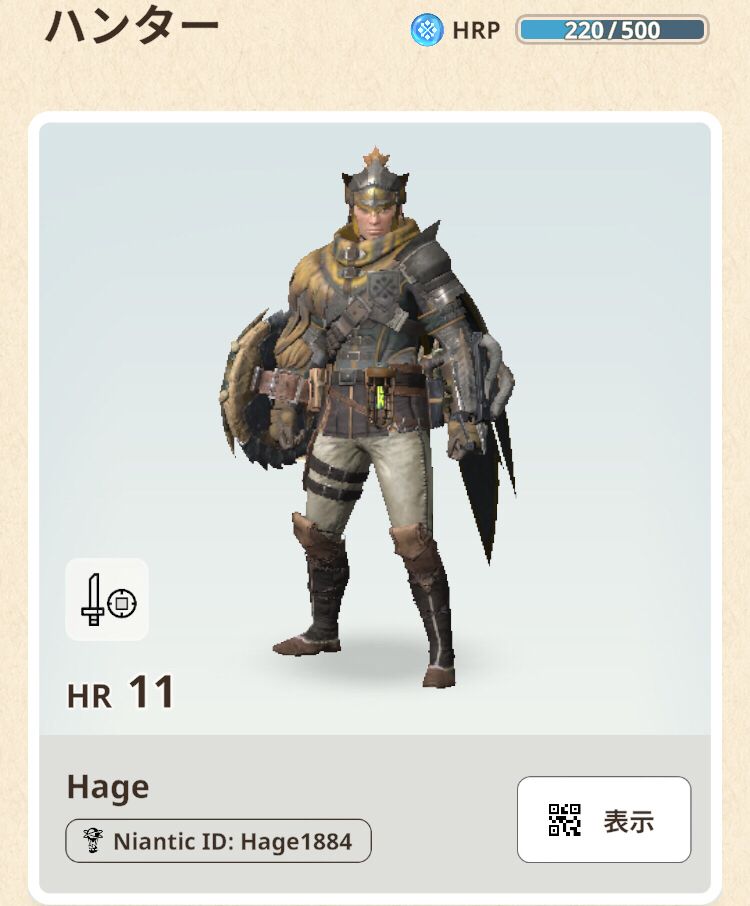Screen dimensions: 750x906
Task: Tap the target reticle equipment icon
Action: pos(121,603)
